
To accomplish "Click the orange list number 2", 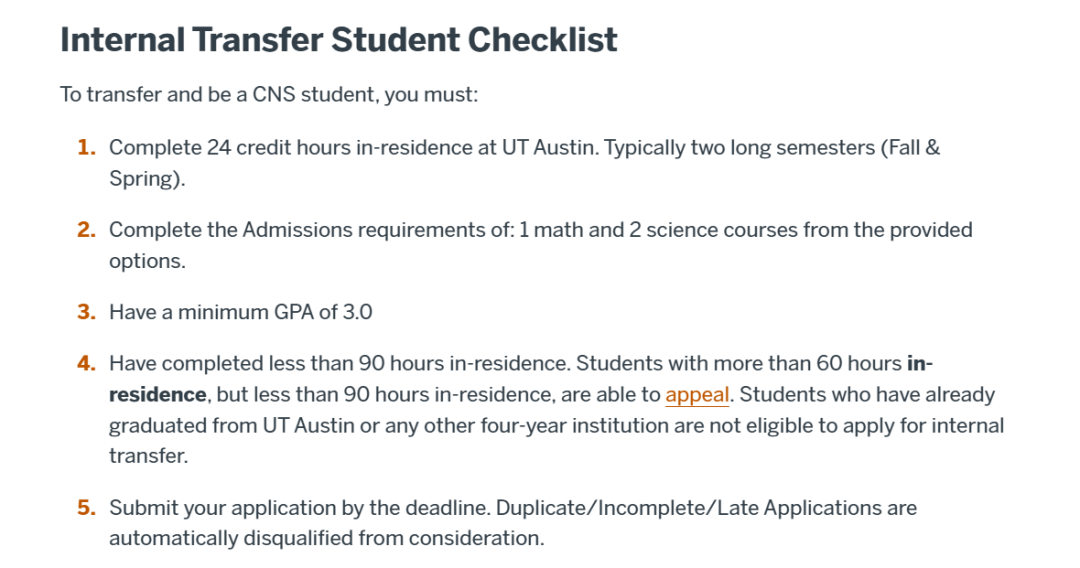I will pos(87,230).
